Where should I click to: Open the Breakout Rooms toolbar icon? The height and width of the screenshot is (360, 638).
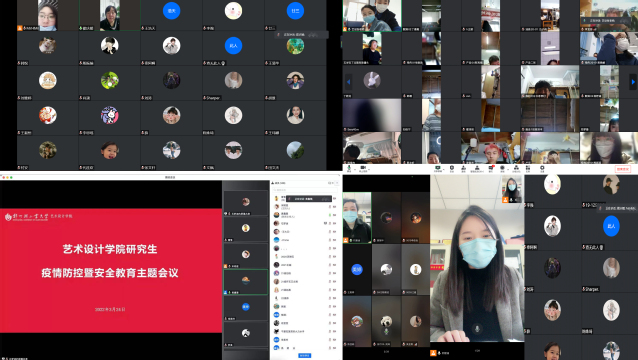coord(516,168)
